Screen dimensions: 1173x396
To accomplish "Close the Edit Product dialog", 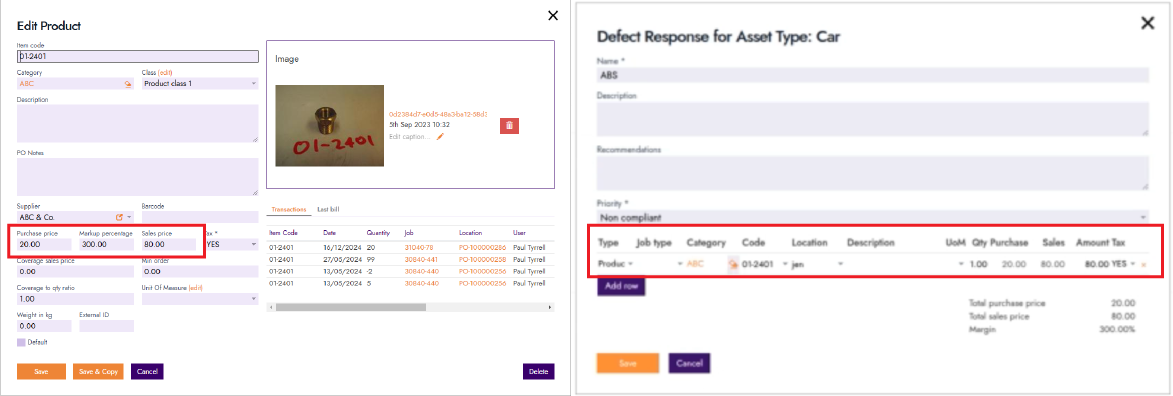I will click(553, 15).
